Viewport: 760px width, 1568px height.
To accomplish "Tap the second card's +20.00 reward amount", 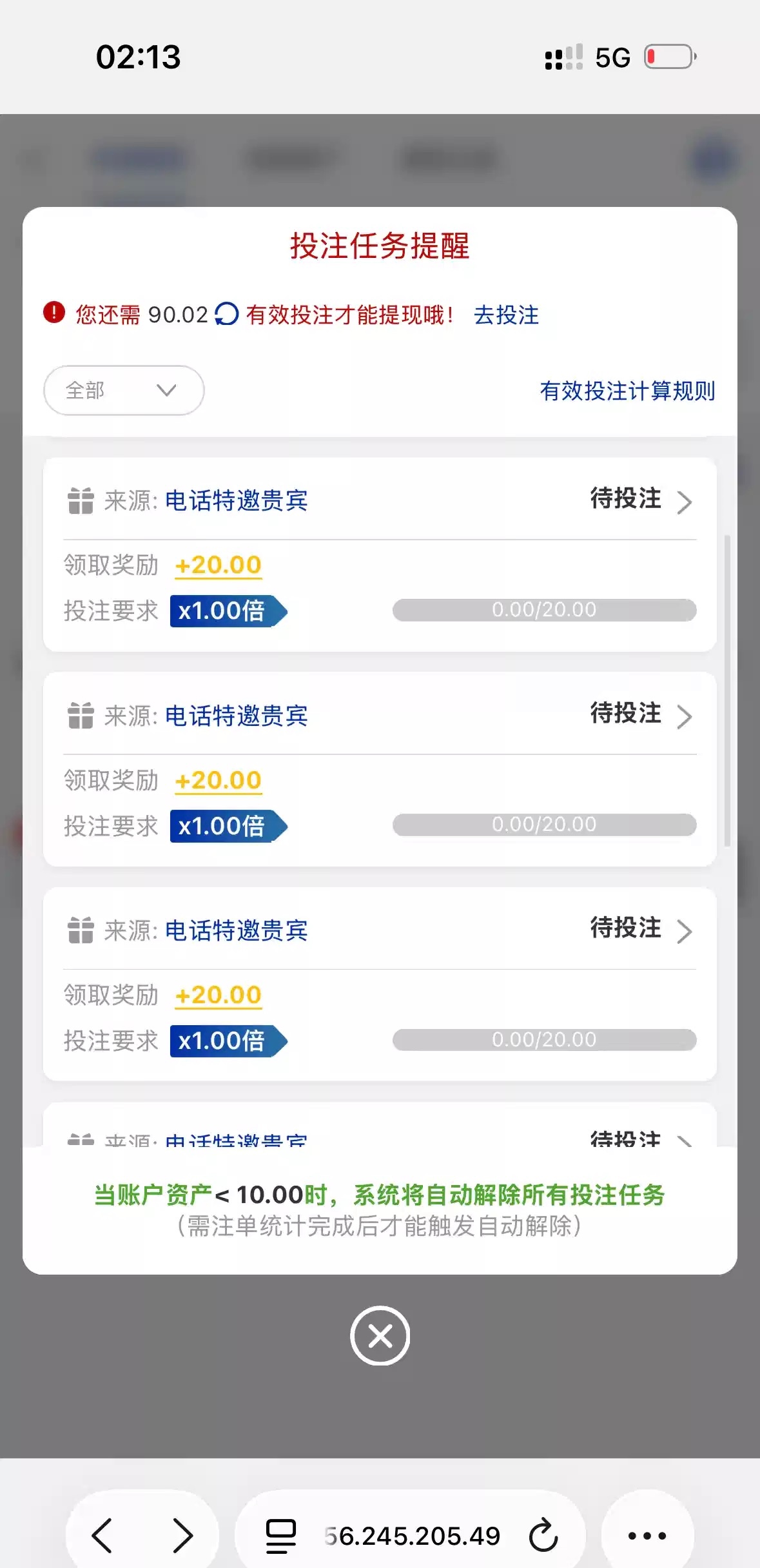I will click(219, 781).
